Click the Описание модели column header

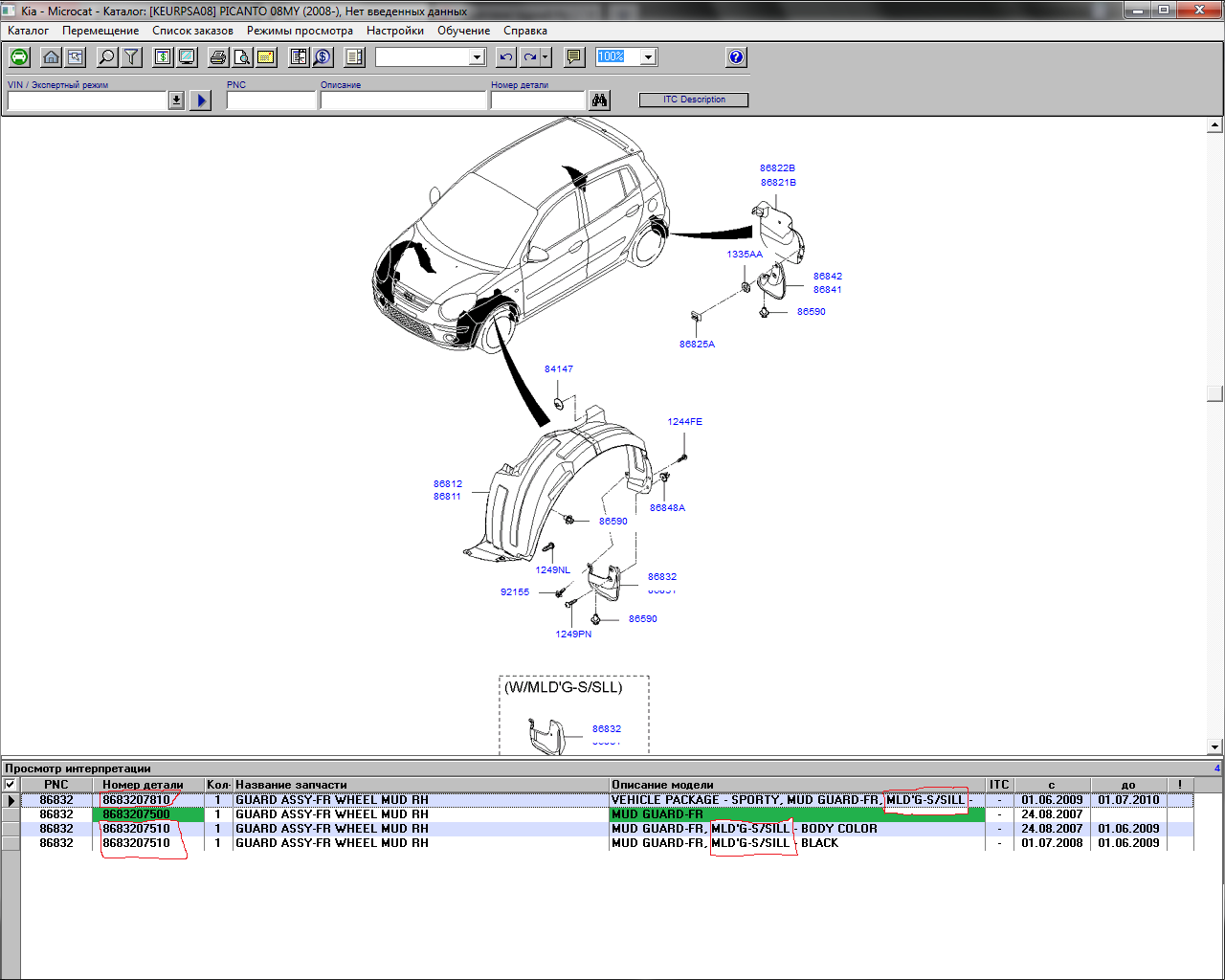(x=797, y=785)
